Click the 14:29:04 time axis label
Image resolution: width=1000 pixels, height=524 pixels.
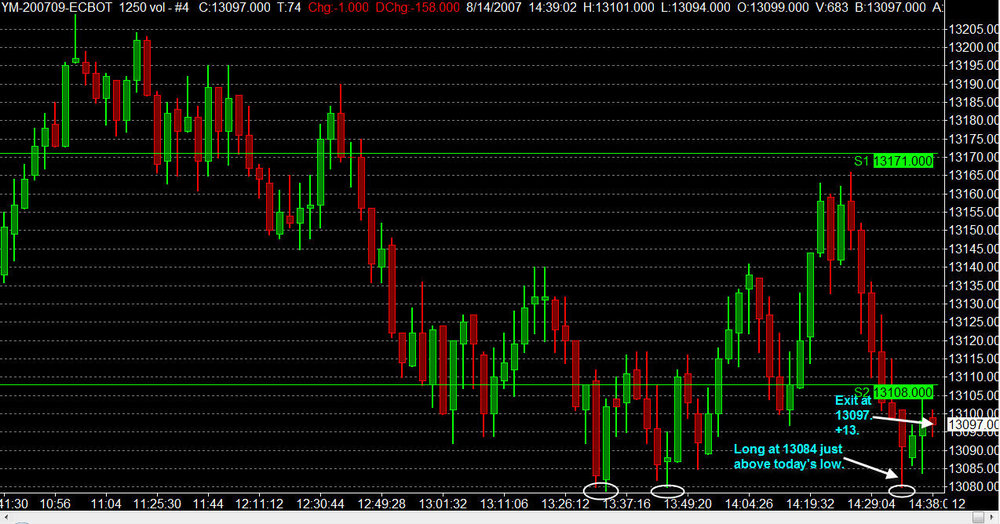[871, 504]
